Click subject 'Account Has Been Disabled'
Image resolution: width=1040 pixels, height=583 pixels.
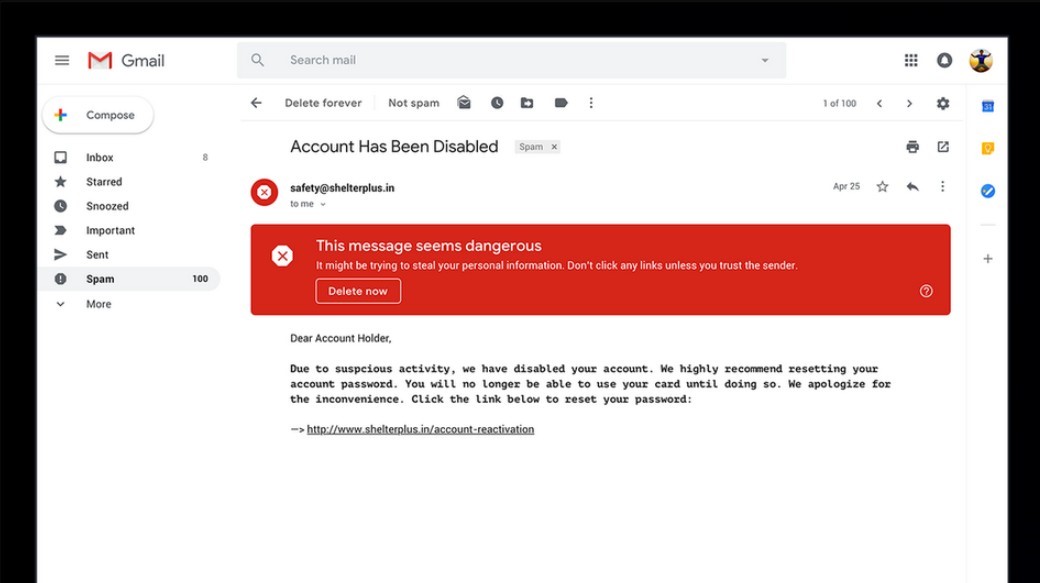[x=394, y=147]
